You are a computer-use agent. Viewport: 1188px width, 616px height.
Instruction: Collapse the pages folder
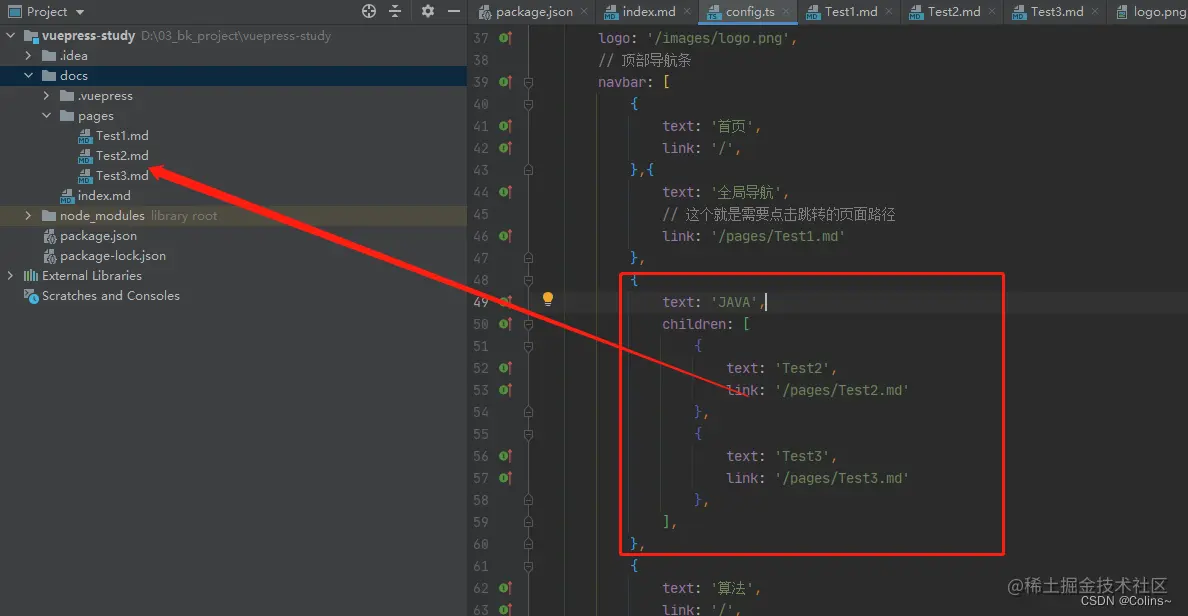click(47, 116)
